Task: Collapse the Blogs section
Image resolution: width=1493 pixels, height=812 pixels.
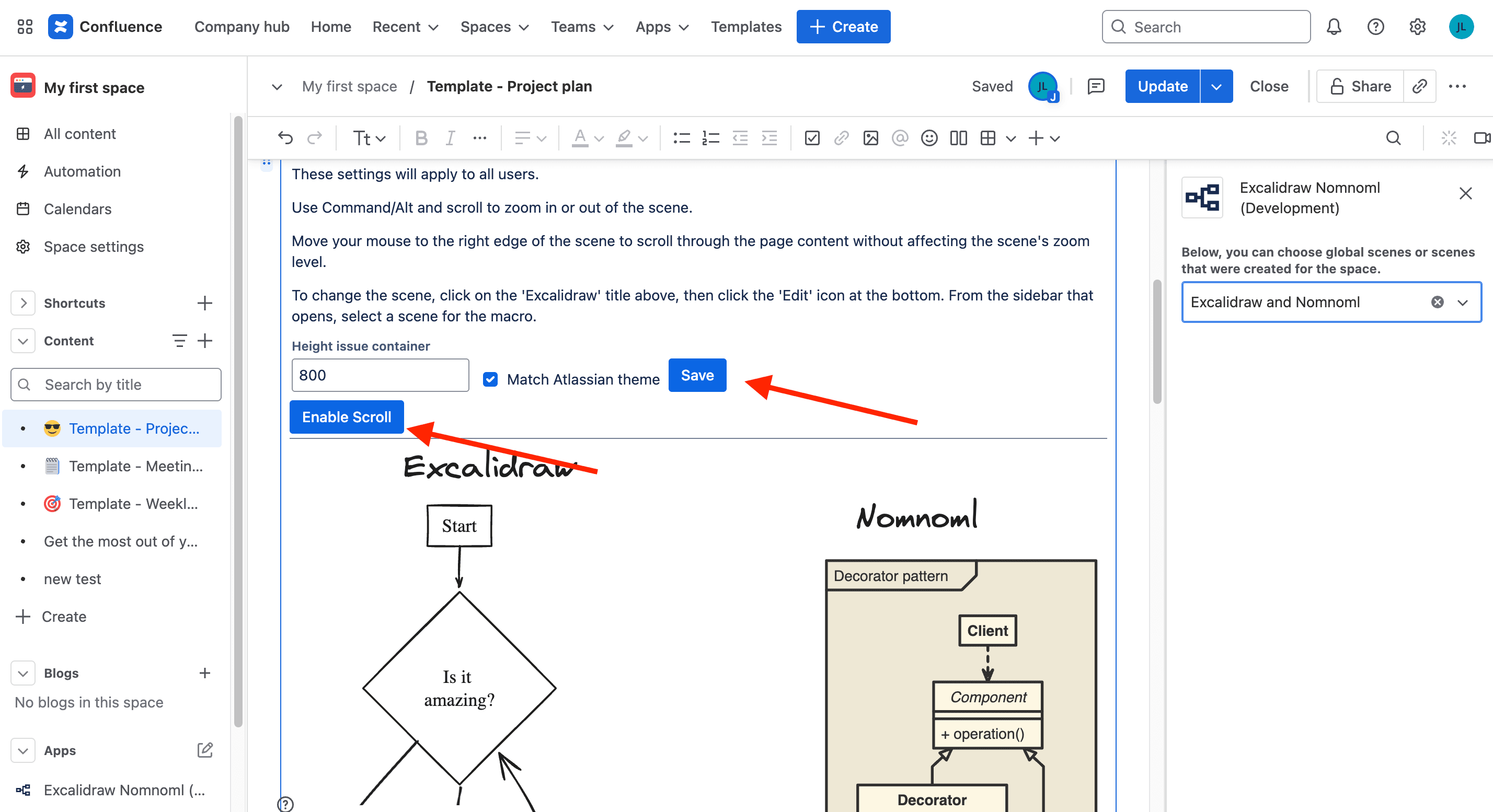Action: [x=23, y=673]
